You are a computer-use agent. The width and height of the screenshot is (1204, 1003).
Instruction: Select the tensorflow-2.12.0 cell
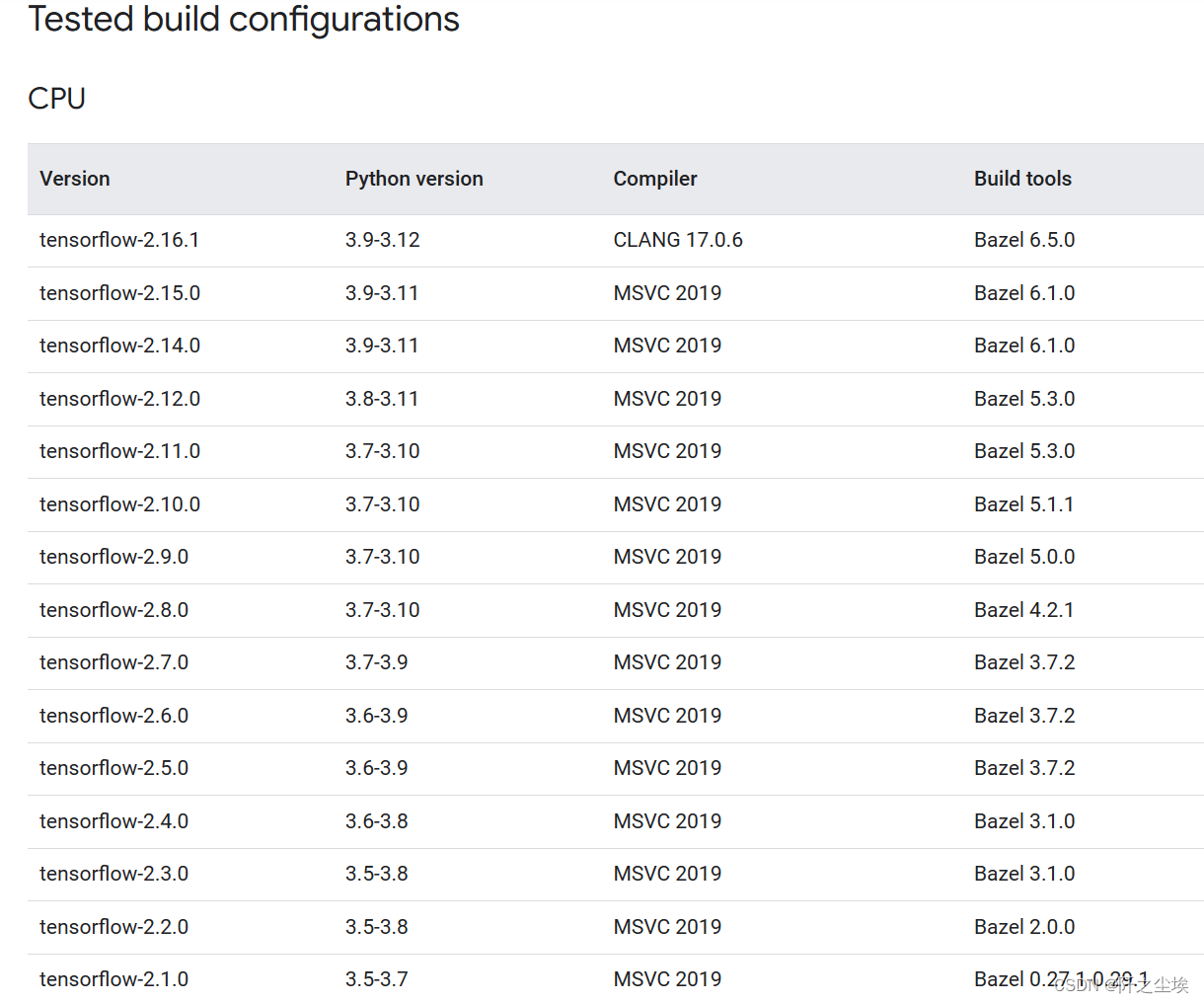point(119,399)
